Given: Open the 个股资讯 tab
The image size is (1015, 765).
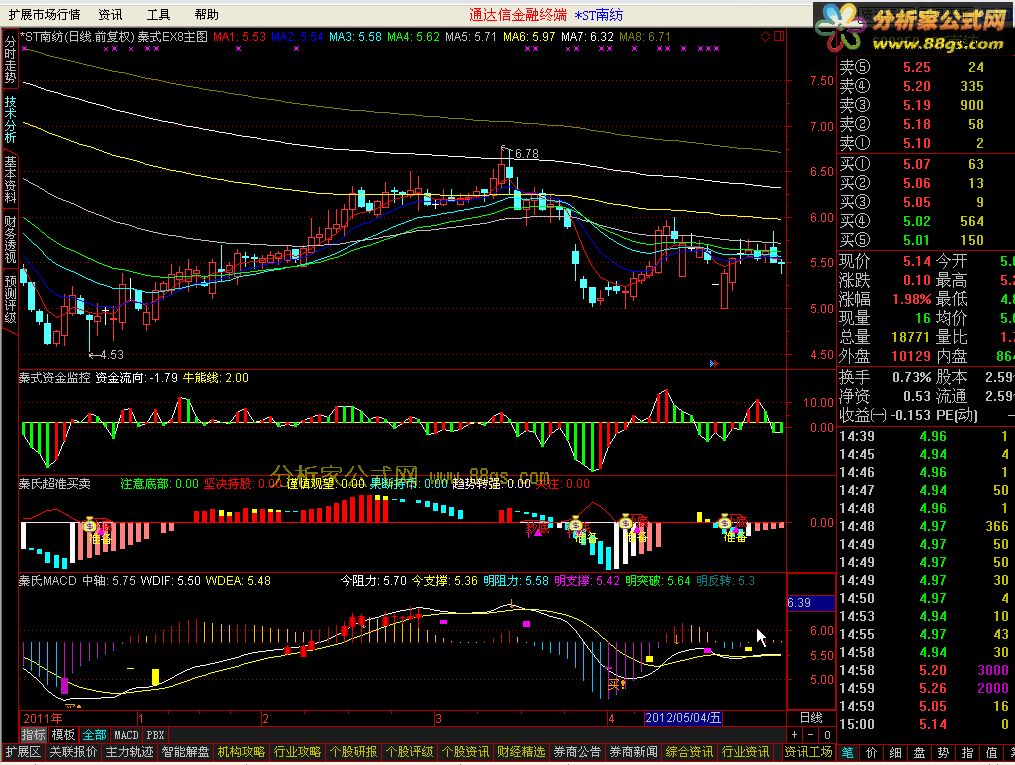Looking at the screenshot, I should (x=465, y=751).
